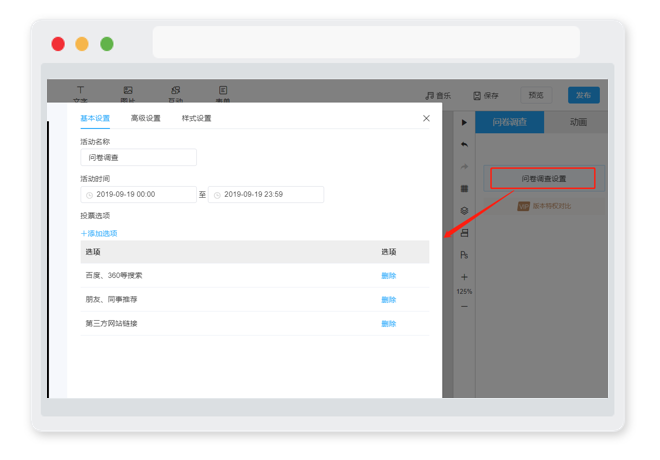Switch to the 高级设置 tab

point(146,118)
